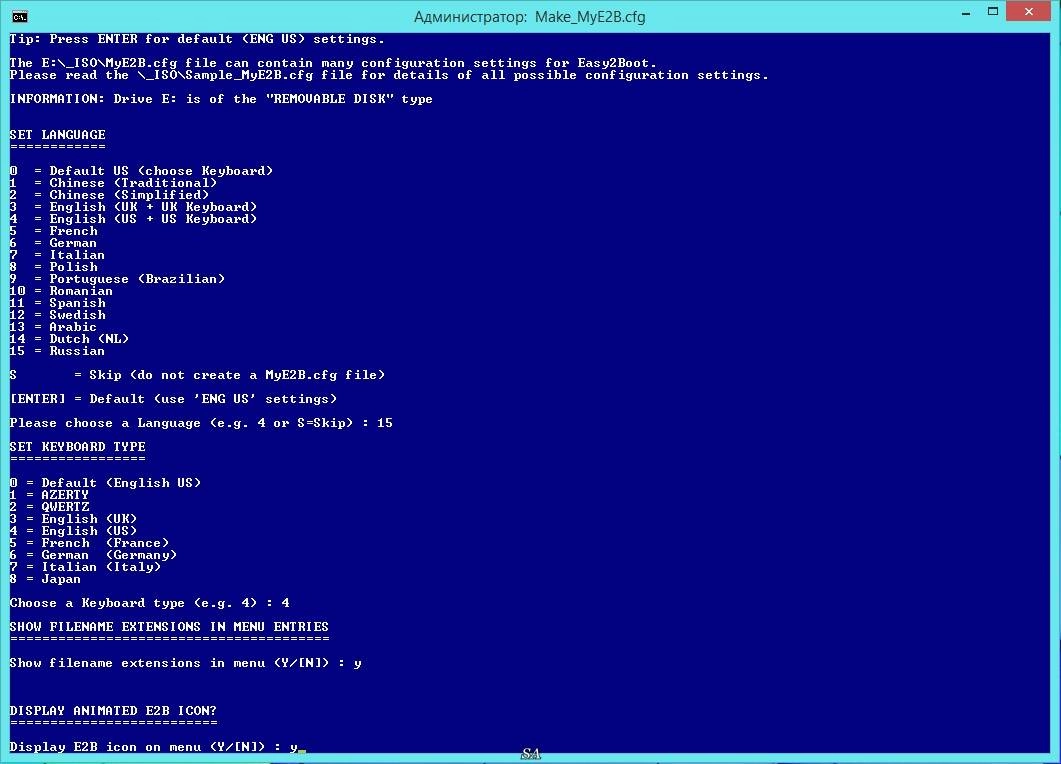Click the 'DISPLAY ANIMATED E2B ICON?' heading
The width and height of the screenshot is (1061, 764).
(113, 711)
